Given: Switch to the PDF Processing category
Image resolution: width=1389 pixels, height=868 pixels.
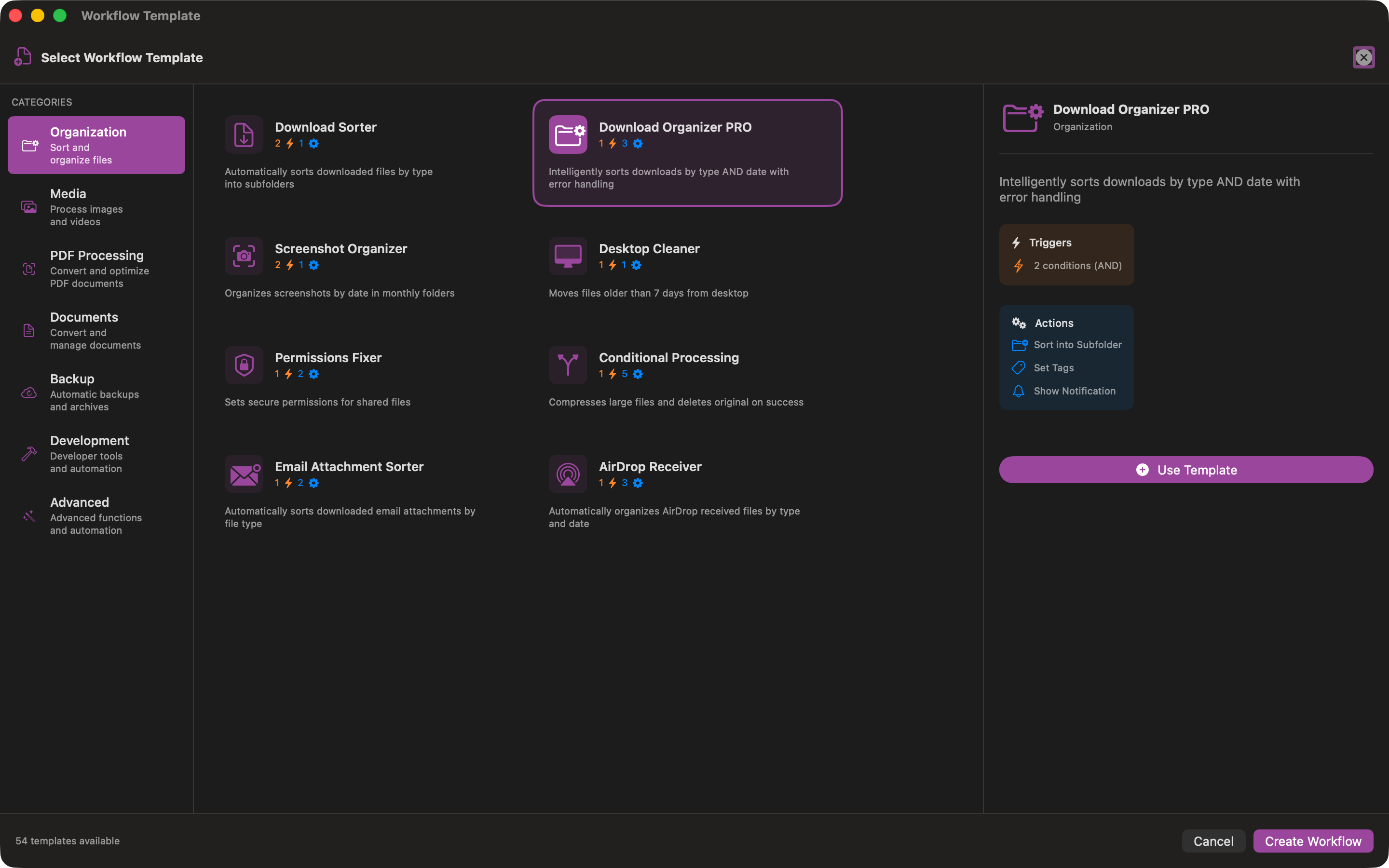Looking at the screenshot, I should (96, 269).
